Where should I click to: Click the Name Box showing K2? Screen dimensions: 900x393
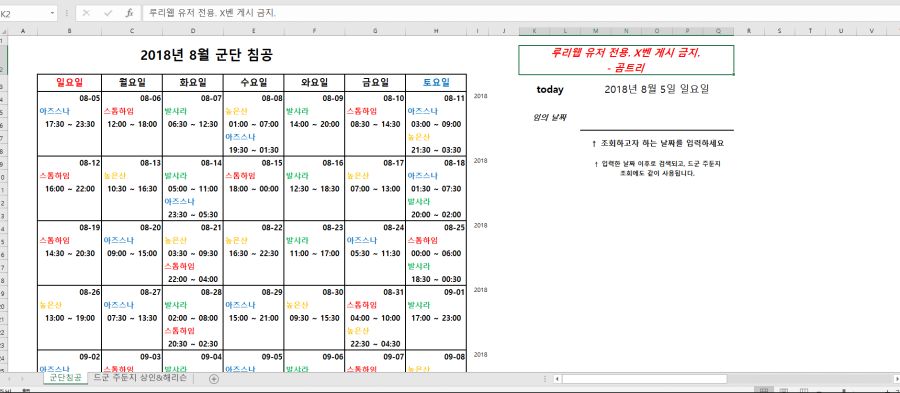tap(24, 13)
